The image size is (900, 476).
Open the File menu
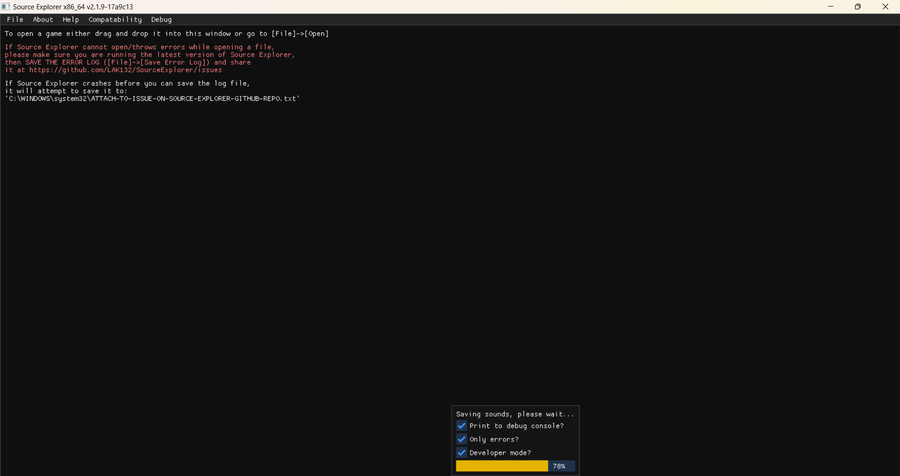[15, 20]
